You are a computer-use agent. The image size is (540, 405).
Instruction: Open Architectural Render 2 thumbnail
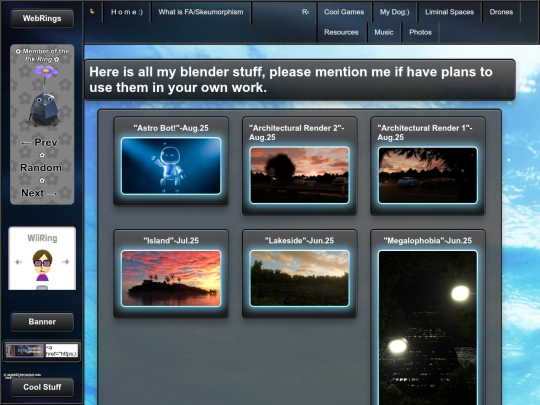click(x=300, y=175)
